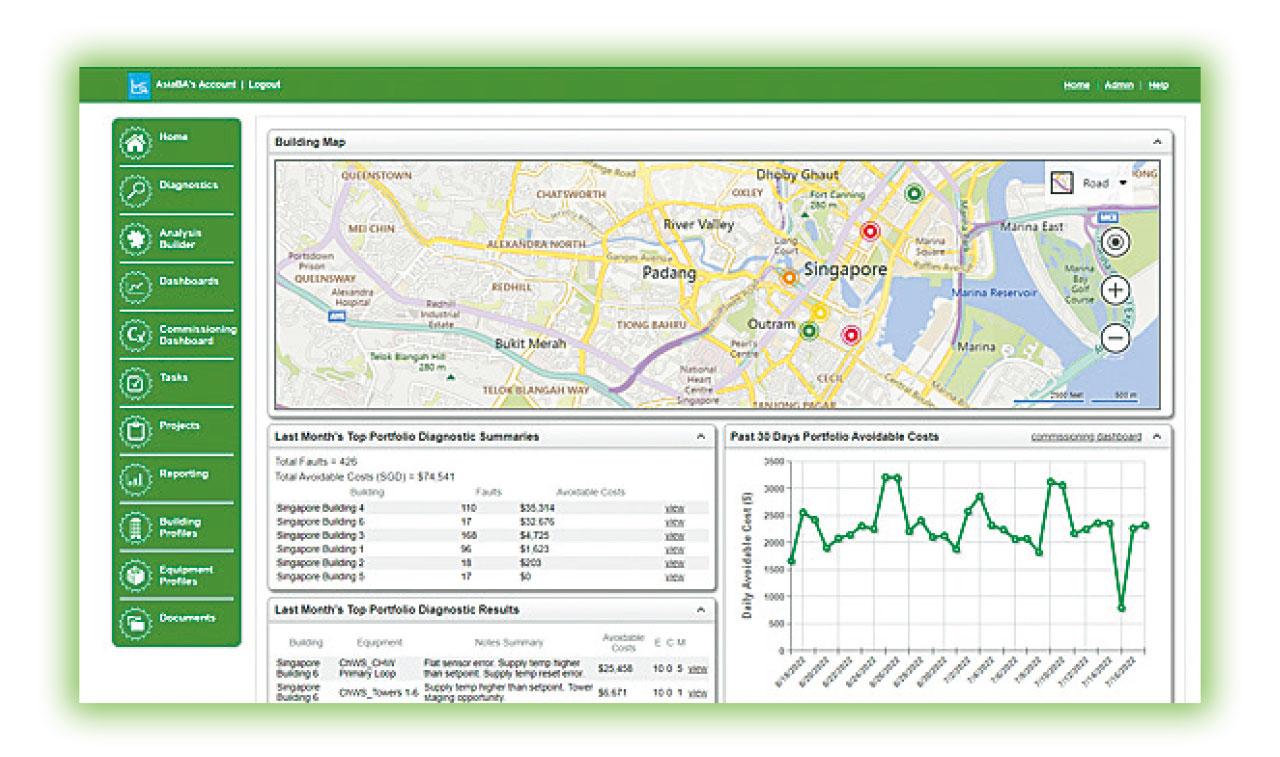Open the Commissioning Dashboard icon
The width and height of the screenshot is (1280, 757).
(135, 335)
